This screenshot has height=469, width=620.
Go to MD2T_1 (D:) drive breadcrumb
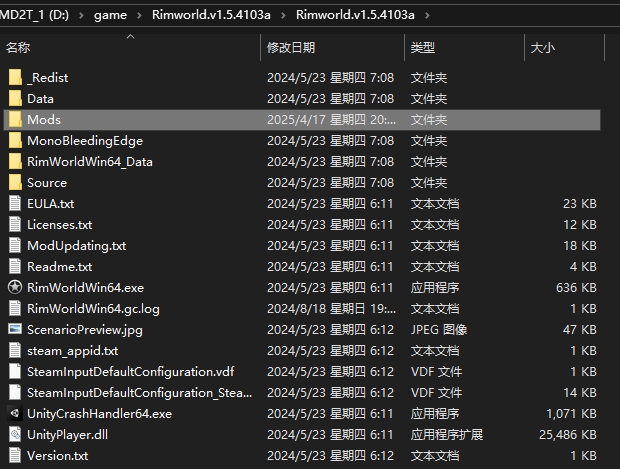34,15
